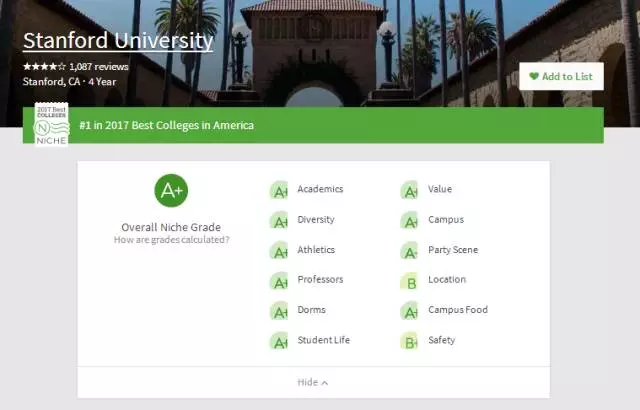Click the Academics grade badge icon

pos(279,191)
